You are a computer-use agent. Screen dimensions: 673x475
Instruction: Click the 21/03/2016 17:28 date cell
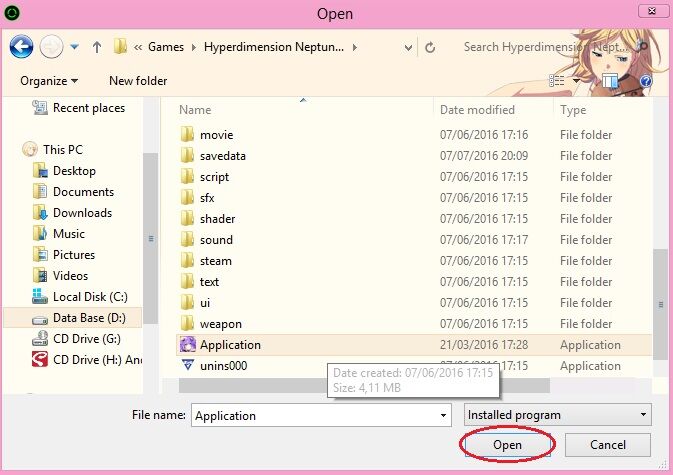tap(484, 345)
